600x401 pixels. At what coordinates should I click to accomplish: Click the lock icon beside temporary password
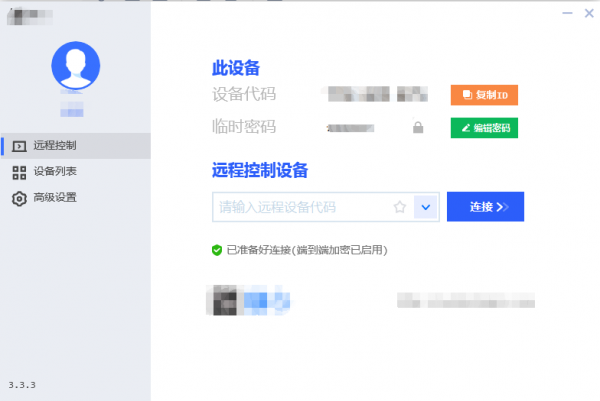click(418, 127)
